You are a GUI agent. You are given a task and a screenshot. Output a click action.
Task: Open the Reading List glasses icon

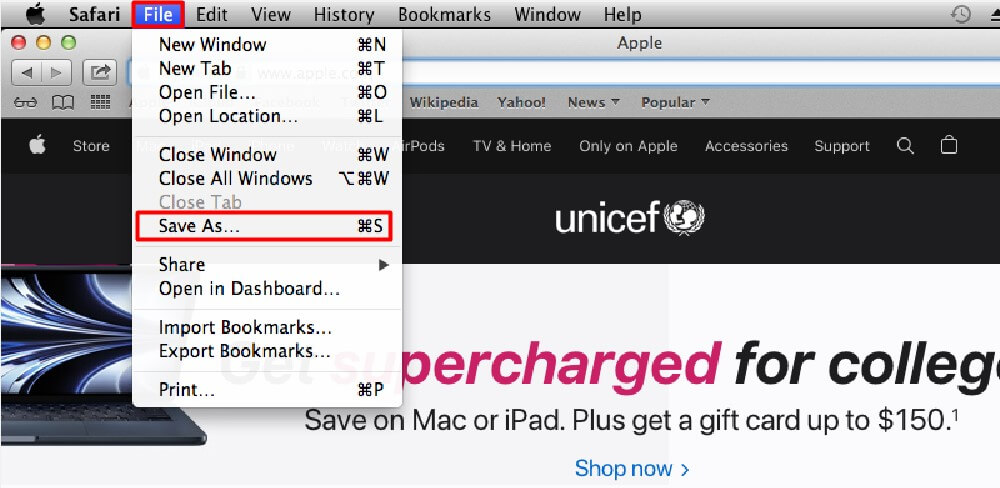click(26, 103)
